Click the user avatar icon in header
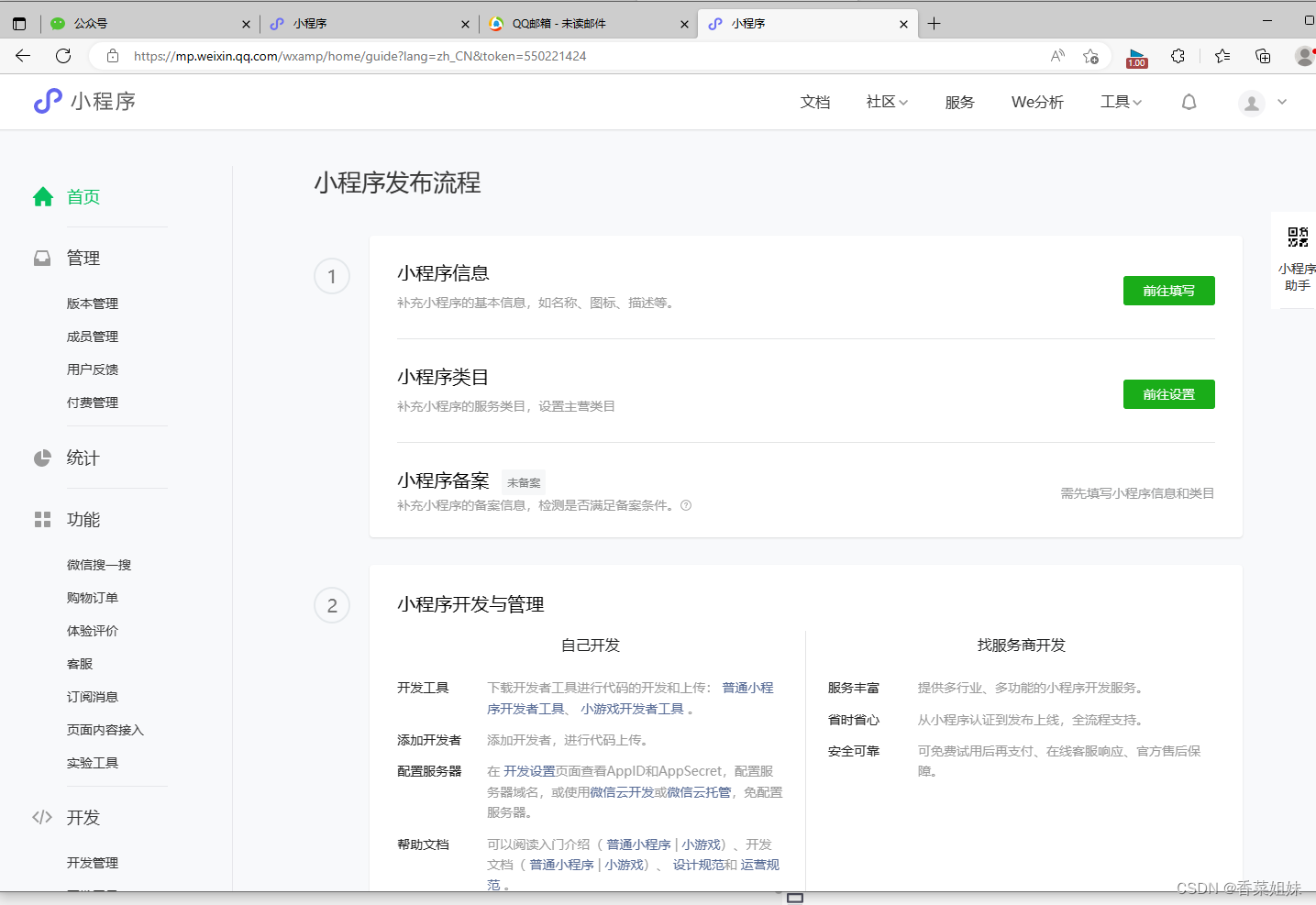 click(x=1251, y=103)
